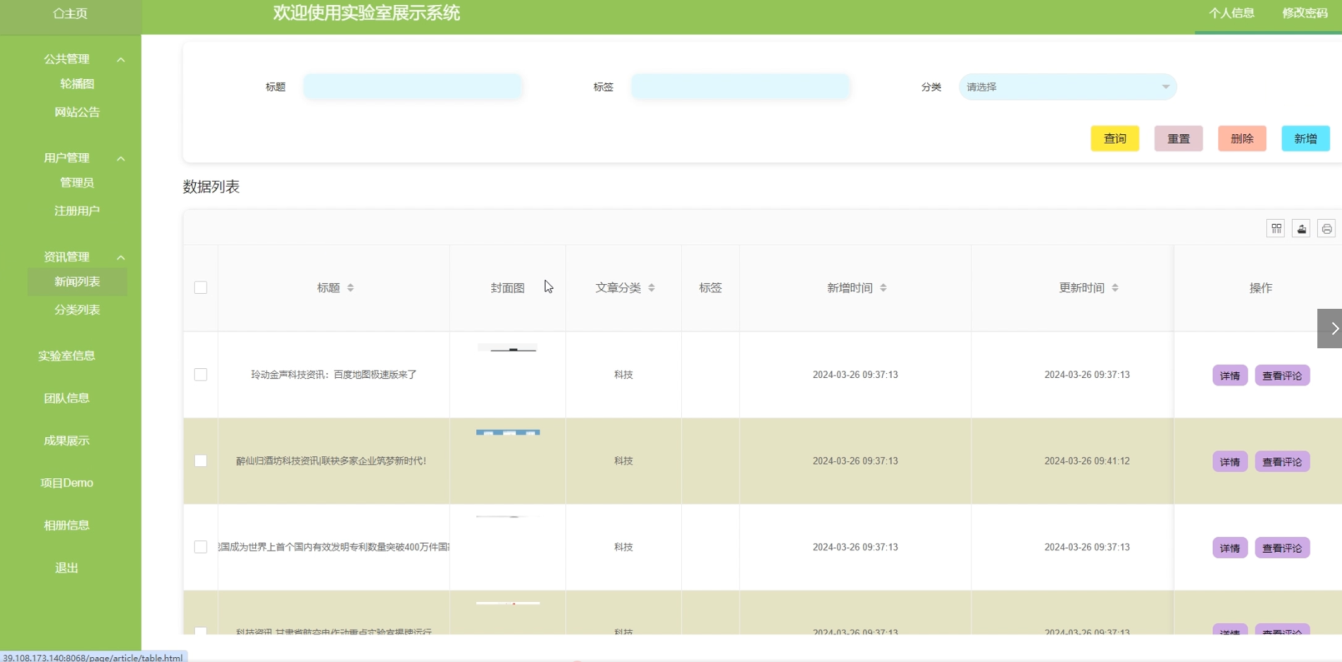Check the 玲动金声科技资讯 row checkbox
1342x662 pixels.
(200, 374)
